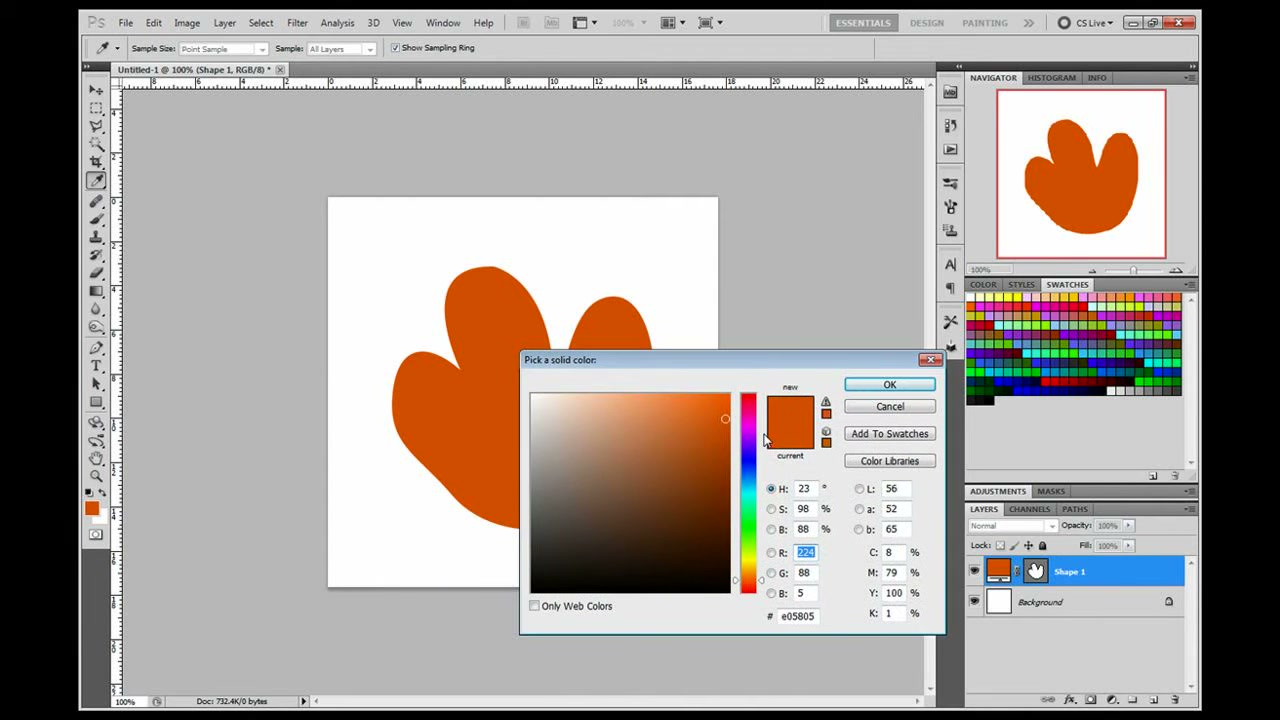Viewport: 1280px width, 720px height.
Task: Select the S saturation radio button
Action: click(x=771, y=509)
